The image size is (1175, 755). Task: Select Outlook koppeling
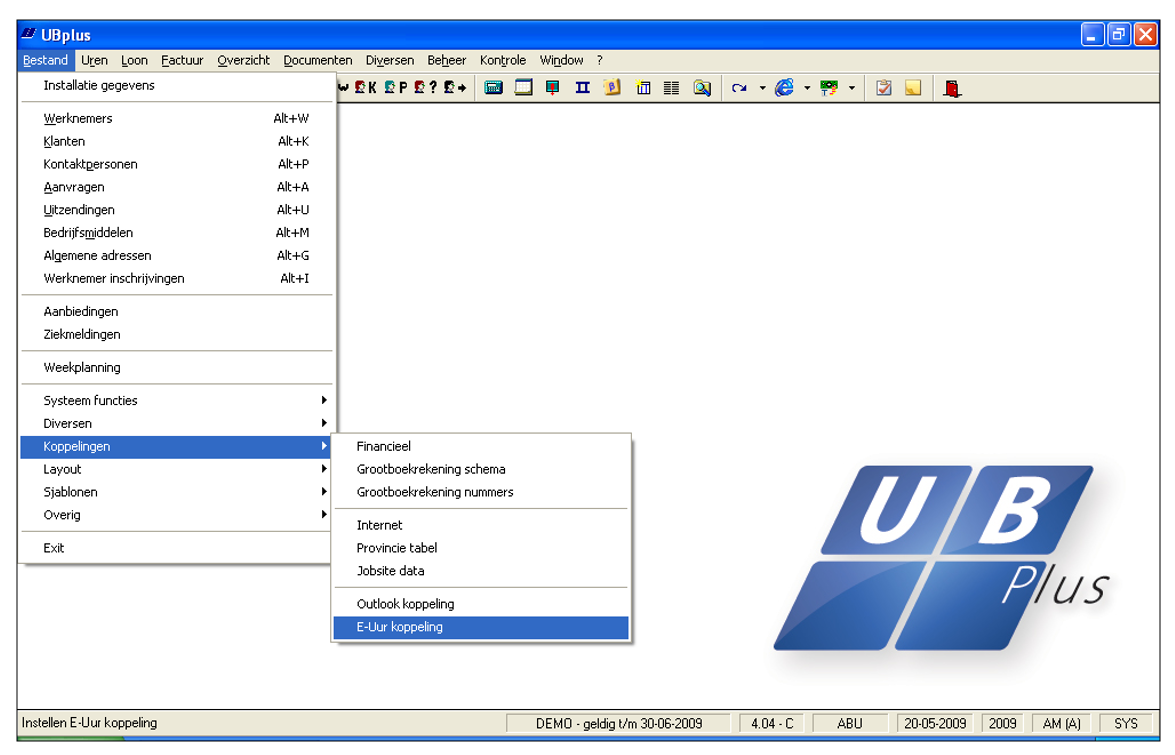(481, 604)
